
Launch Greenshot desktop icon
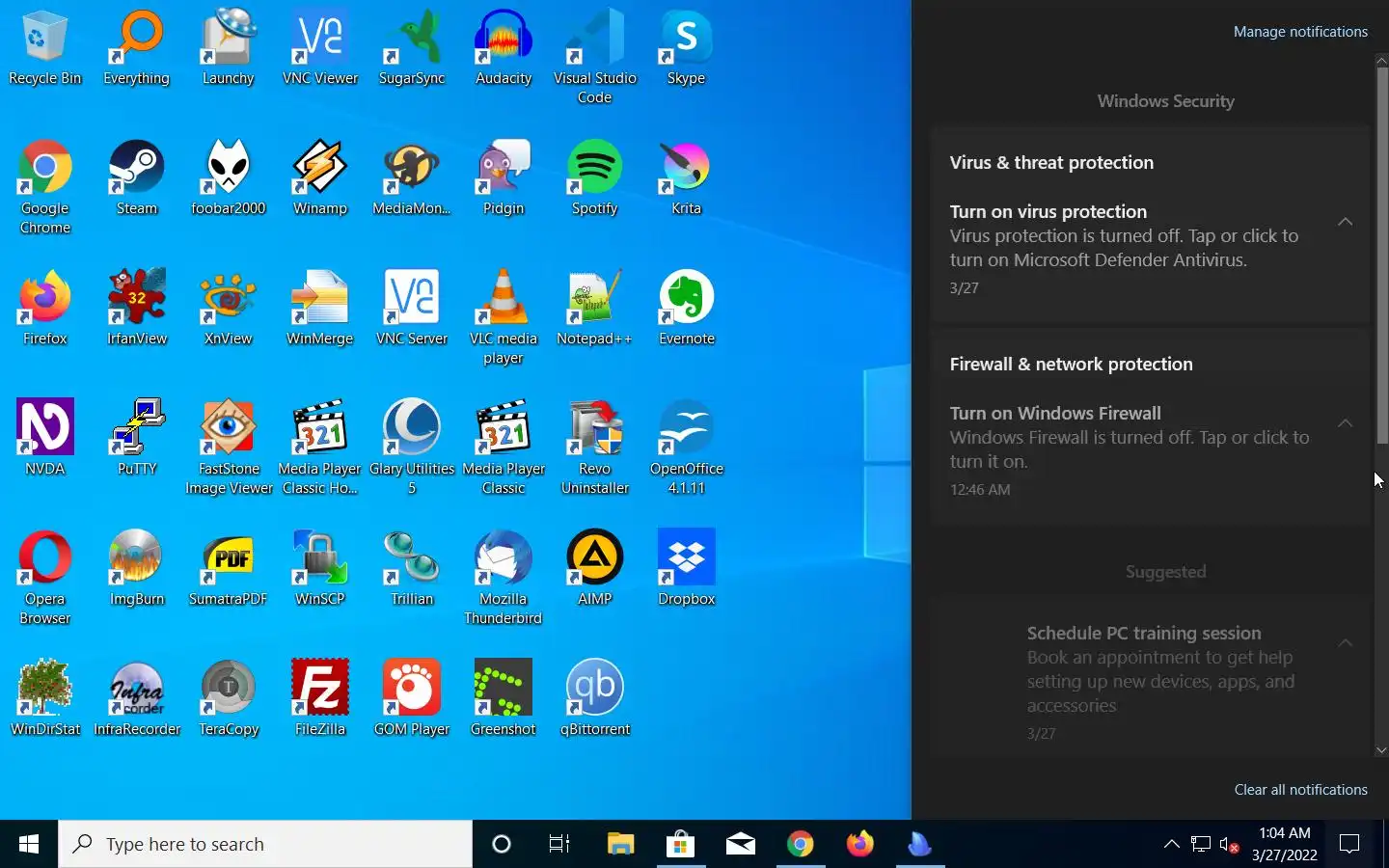(503, 699)
